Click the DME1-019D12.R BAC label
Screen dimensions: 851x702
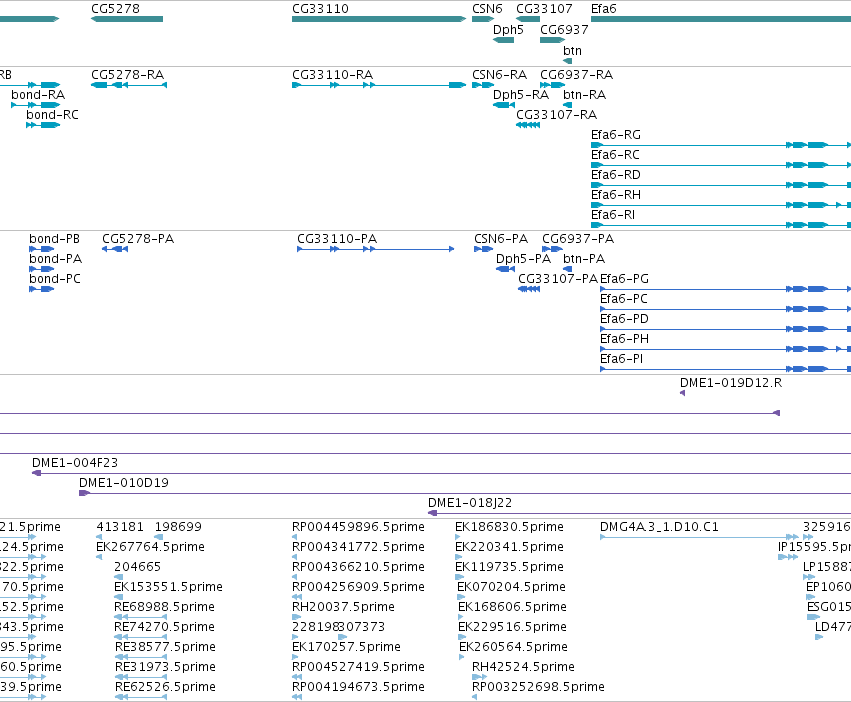click(731, 383)
